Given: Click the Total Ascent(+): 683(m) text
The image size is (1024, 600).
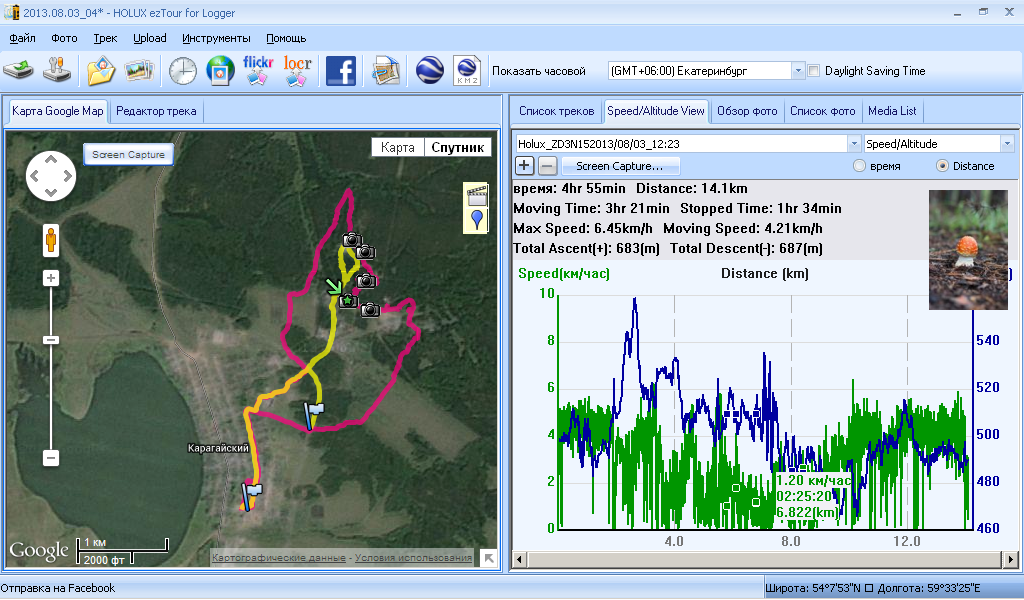Looking at the screenshot, I should pos(586,249).
